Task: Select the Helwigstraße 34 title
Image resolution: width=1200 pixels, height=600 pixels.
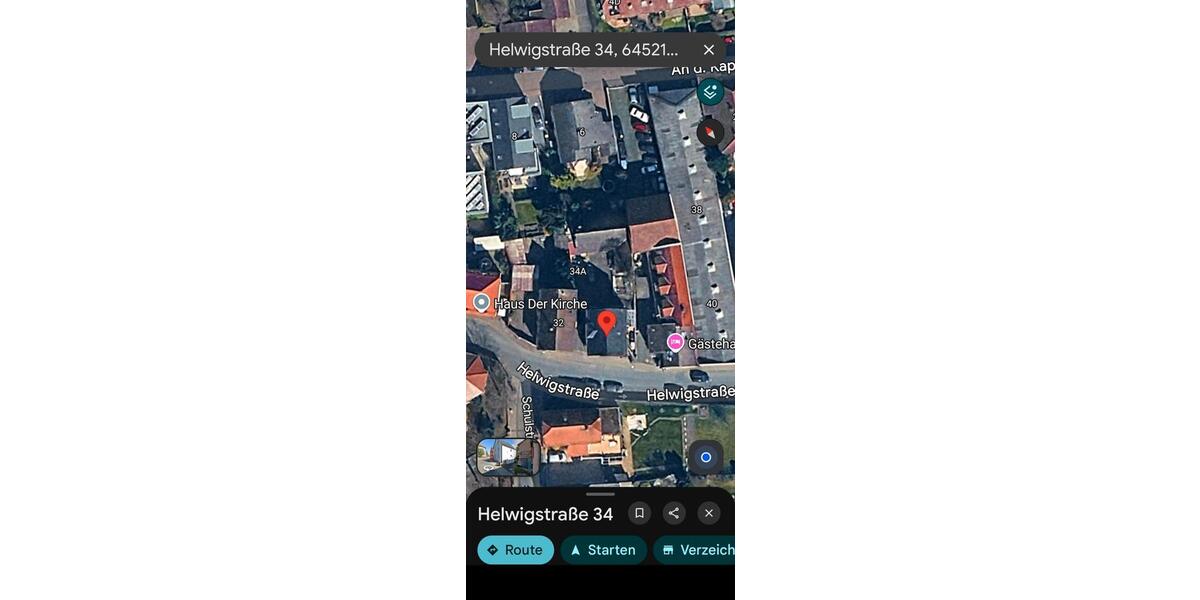Action: [x=545, y=514]
